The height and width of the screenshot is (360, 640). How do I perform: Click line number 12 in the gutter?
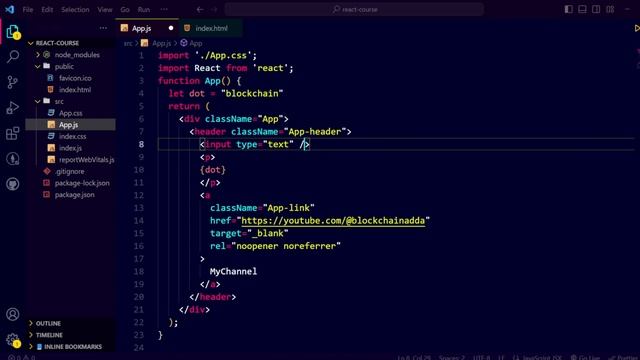pos(139,195)
